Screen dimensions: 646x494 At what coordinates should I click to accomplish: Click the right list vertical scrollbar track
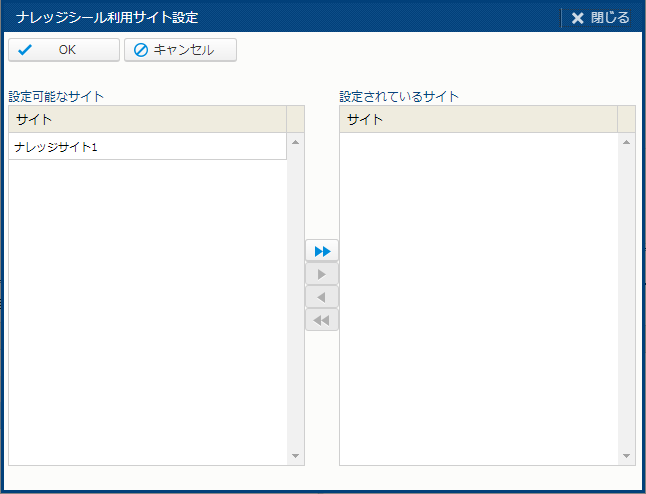tap(626, 300)
